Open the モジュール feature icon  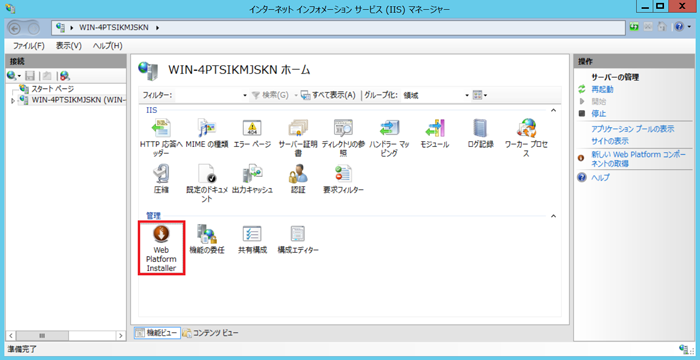[434, 129]
